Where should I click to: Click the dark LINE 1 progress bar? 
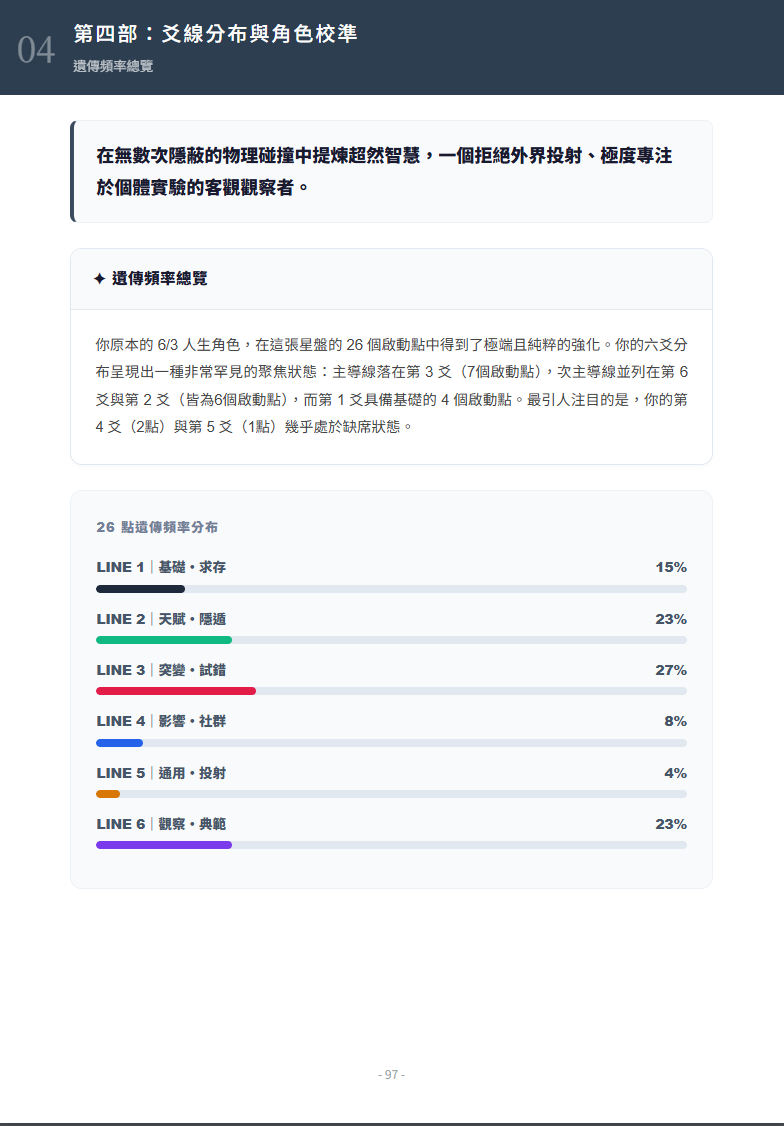[140, 589]
